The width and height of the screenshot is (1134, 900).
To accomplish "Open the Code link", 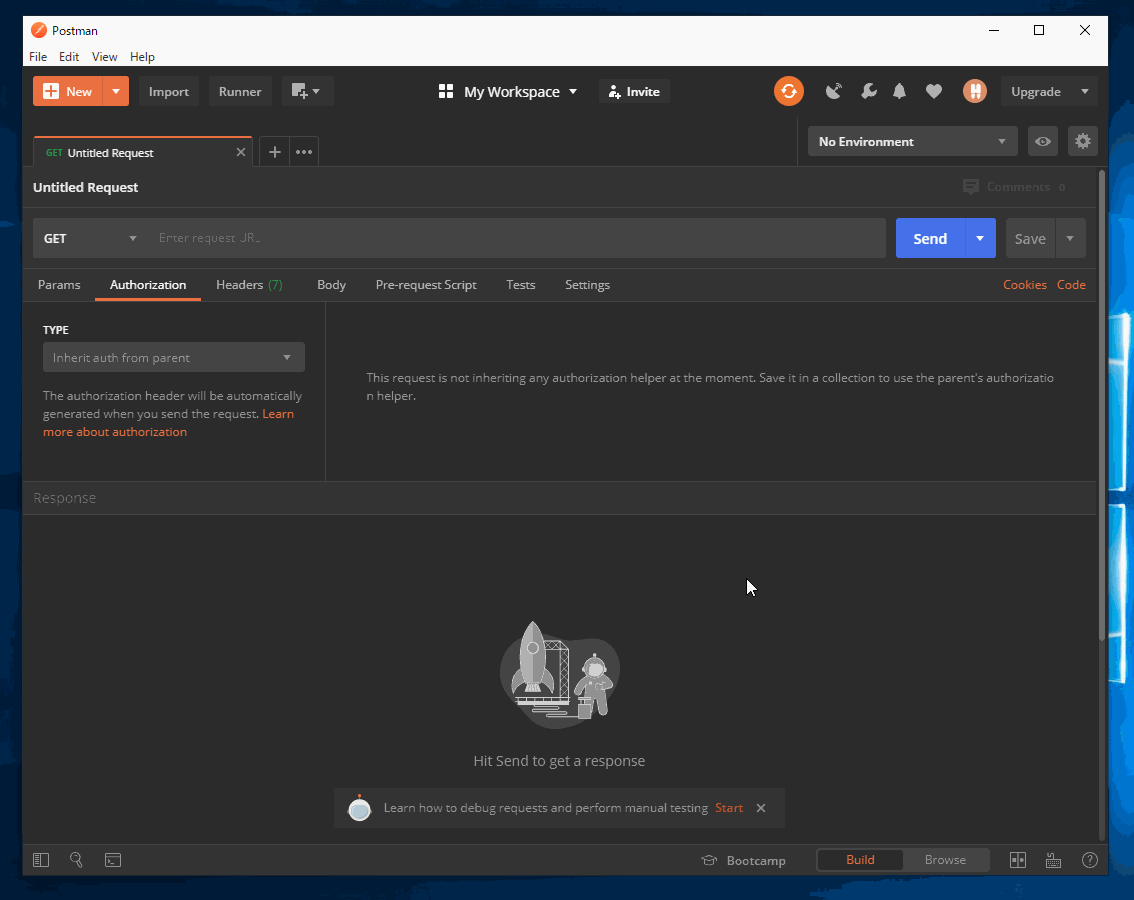I will (1071, 285).
